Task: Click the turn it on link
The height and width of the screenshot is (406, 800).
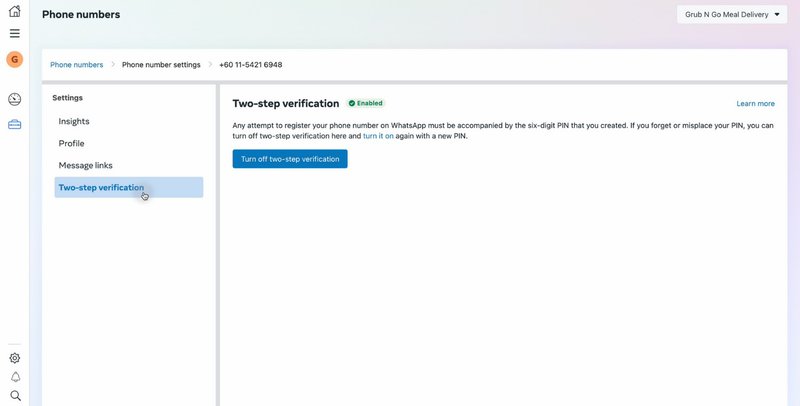Action: coord(378,136)
